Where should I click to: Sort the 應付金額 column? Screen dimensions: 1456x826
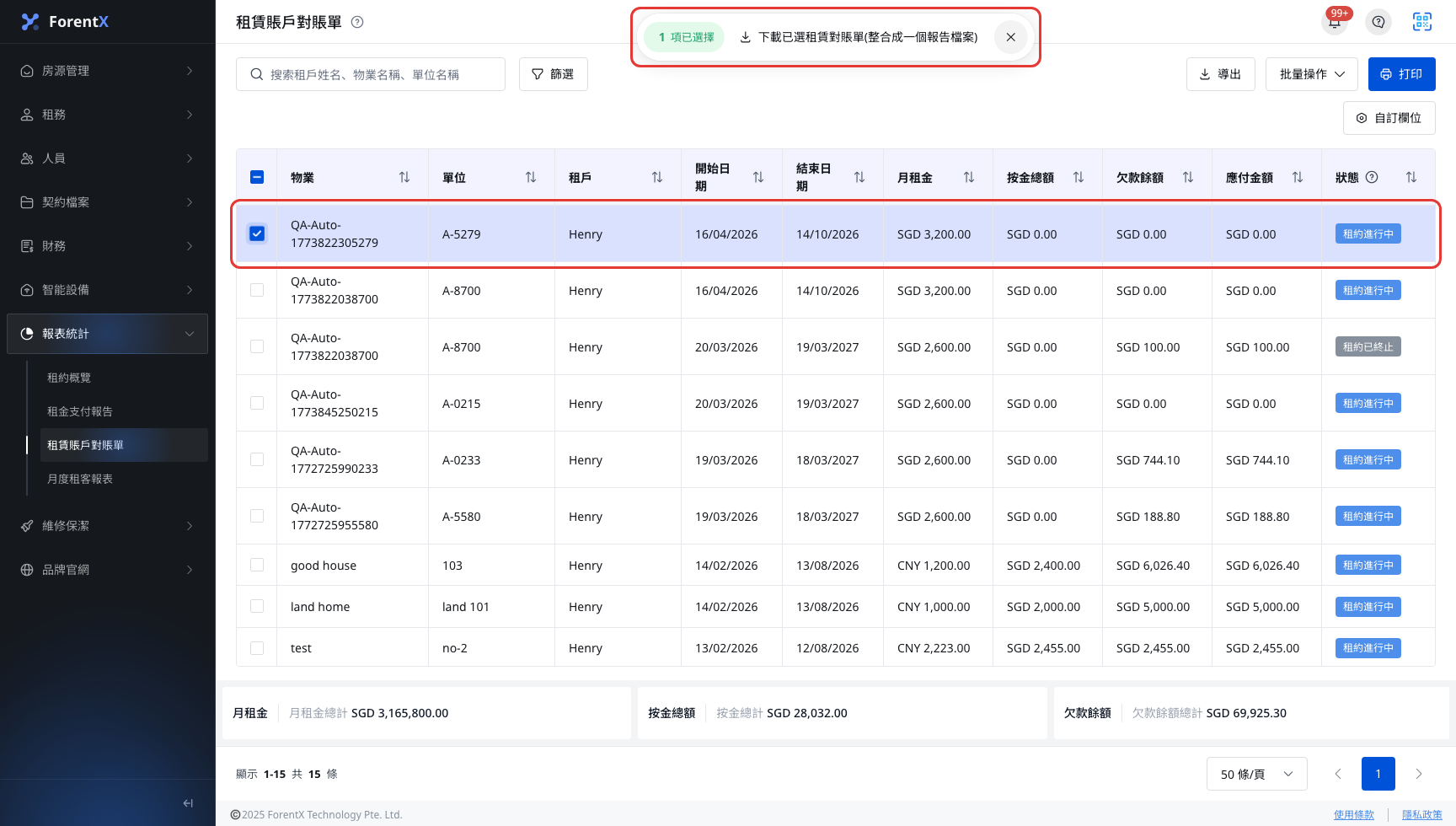tap(1298, 177)
